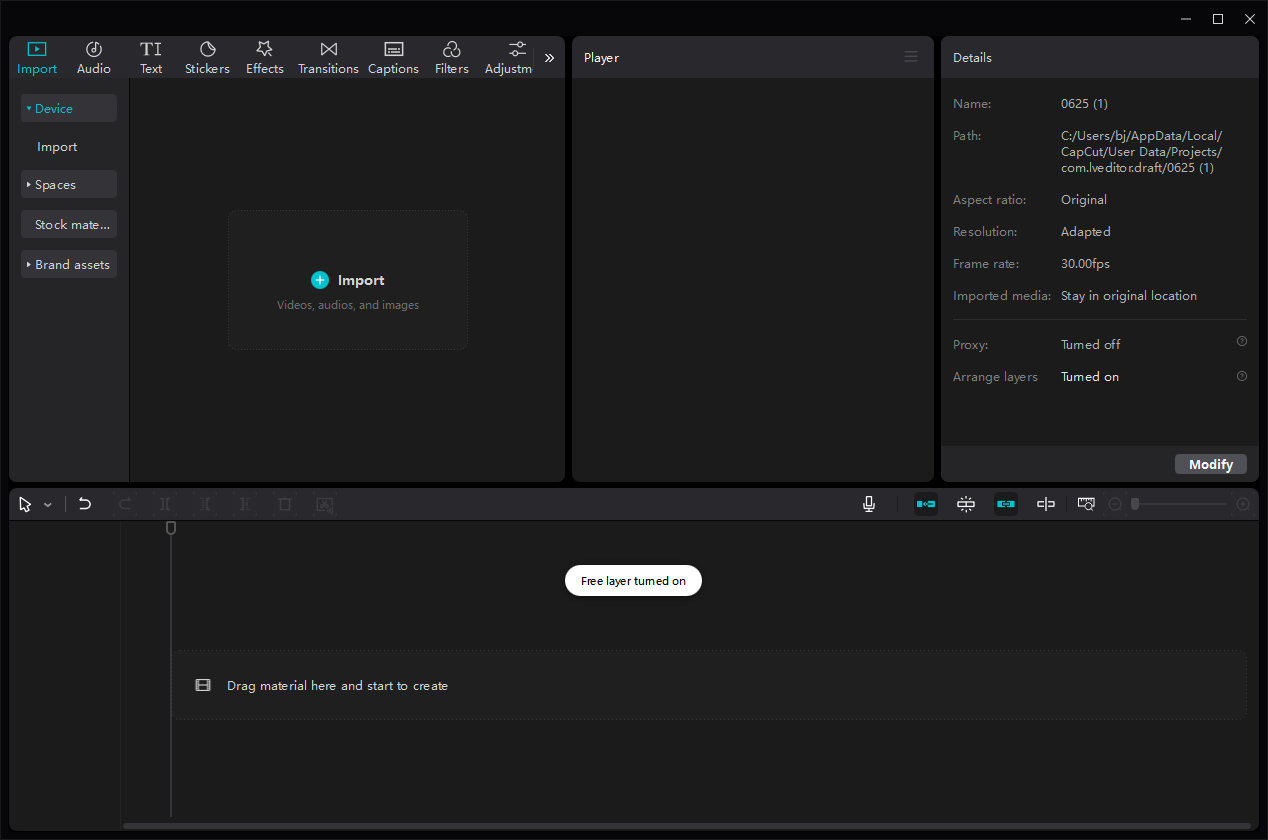
Task: Expand the Spaces section
Action: (69, 185)
